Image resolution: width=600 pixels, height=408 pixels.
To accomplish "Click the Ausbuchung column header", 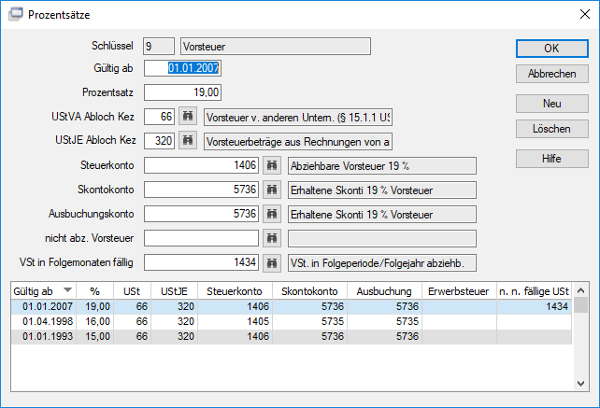I will 384,291.
